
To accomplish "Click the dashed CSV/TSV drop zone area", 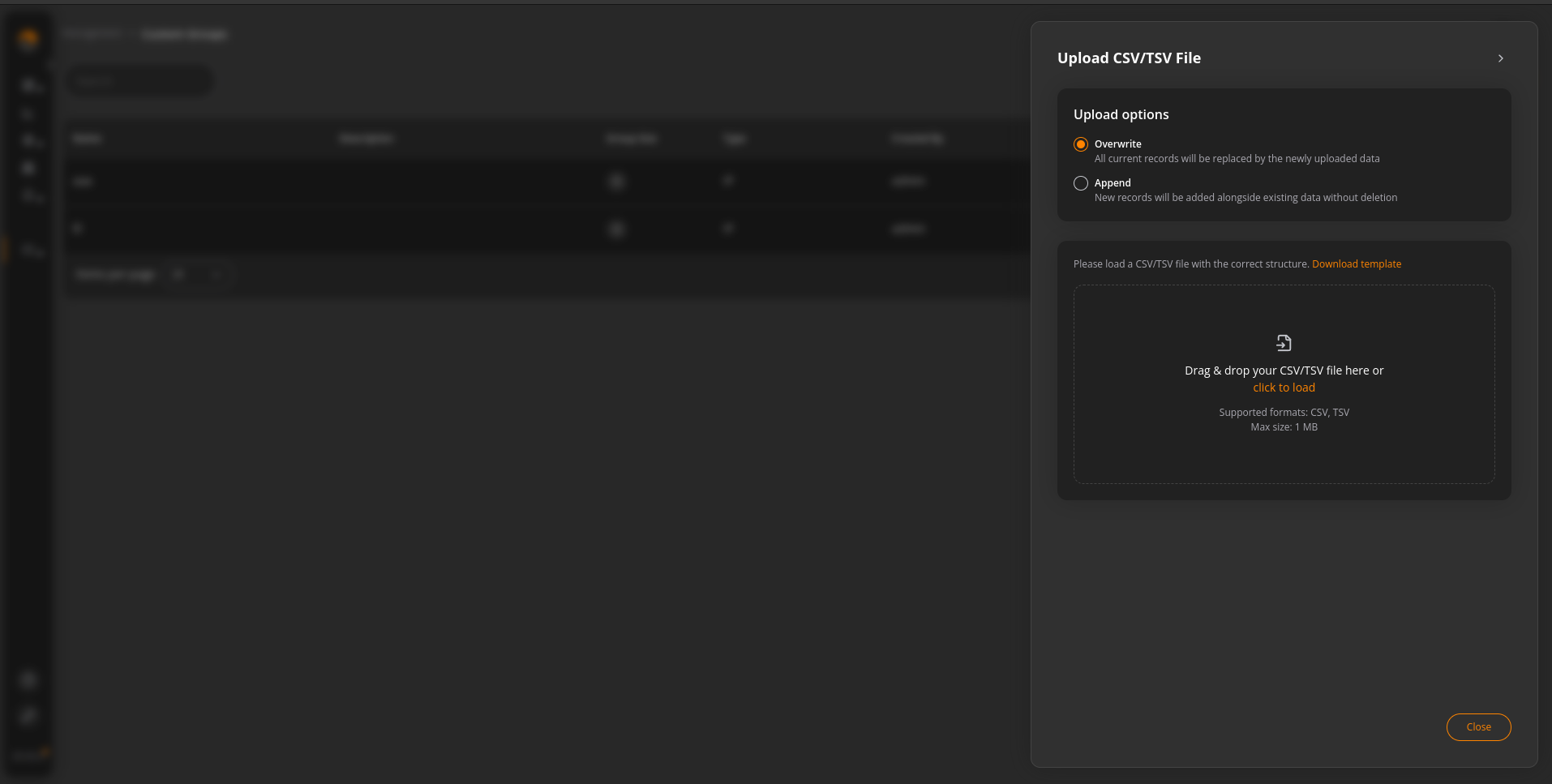I will click(1284, 454).
